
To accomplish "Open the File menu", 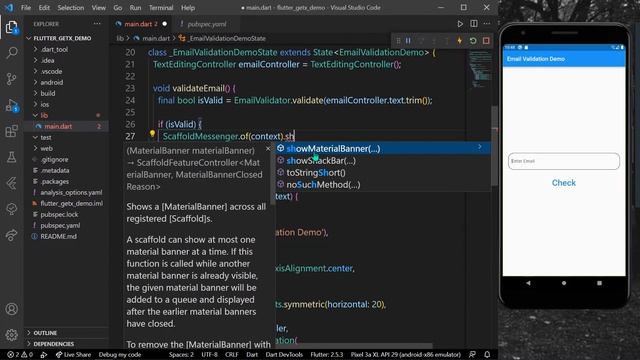I will (26, 8).
